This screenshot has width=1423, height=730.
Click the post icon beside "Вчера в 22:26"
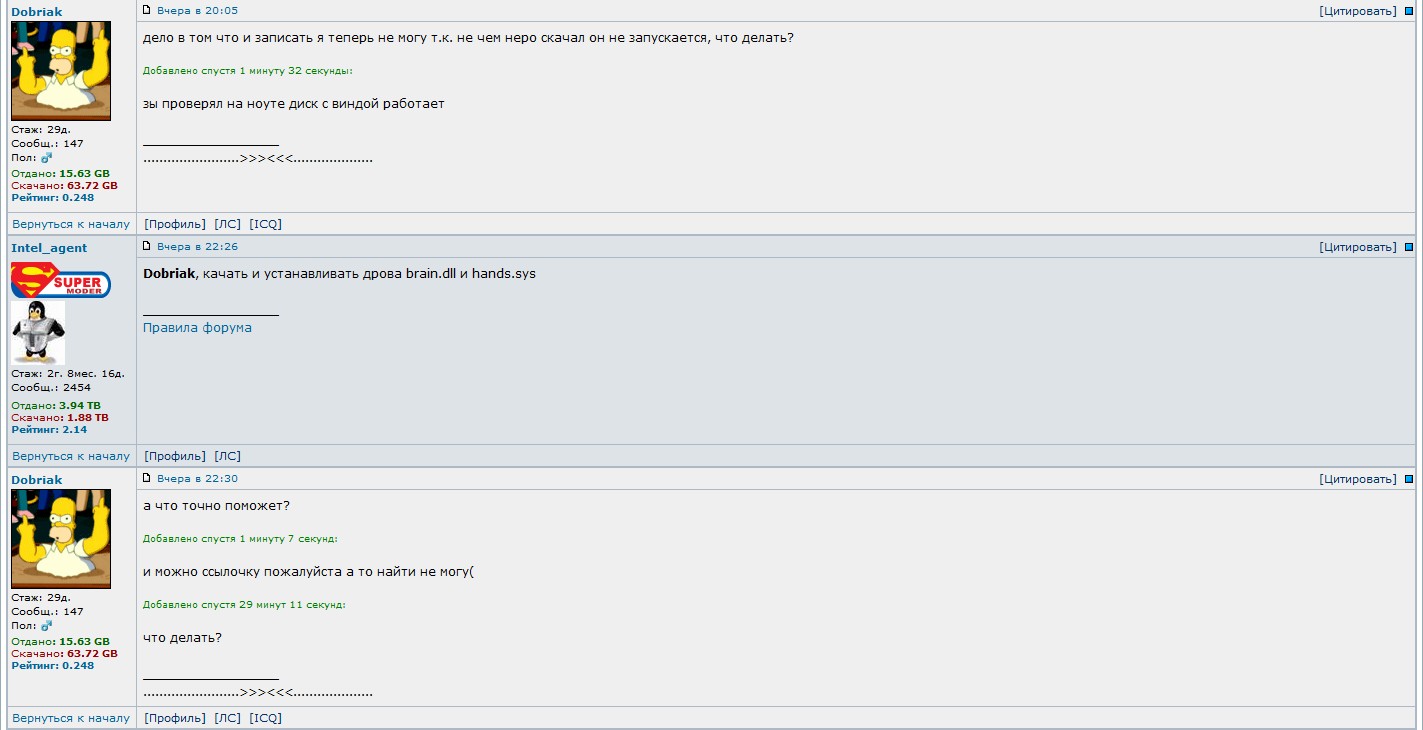point(147,246)
